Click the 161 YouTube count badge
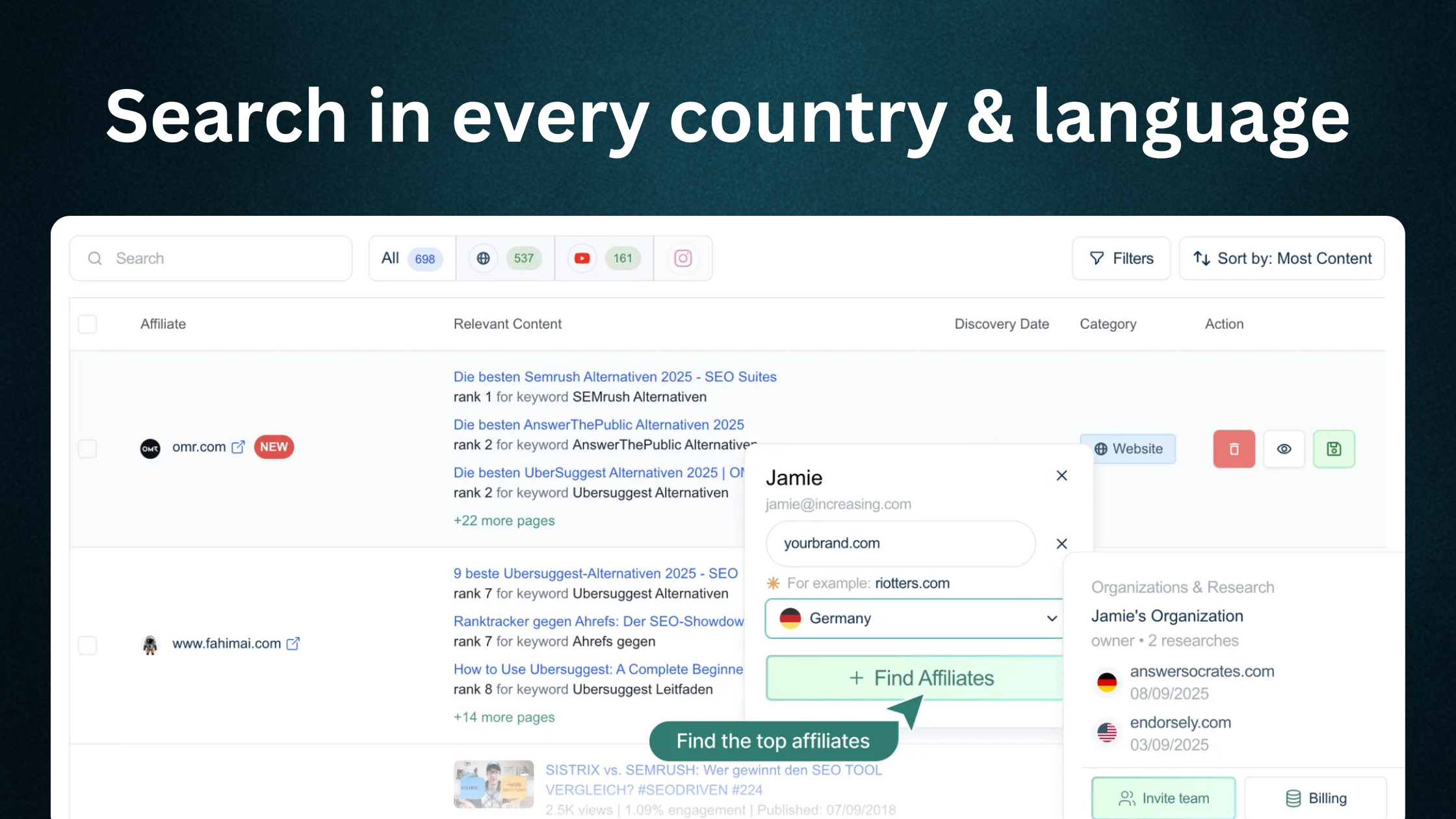Screen dimensions: 1456x819 (x=623, y=259)
